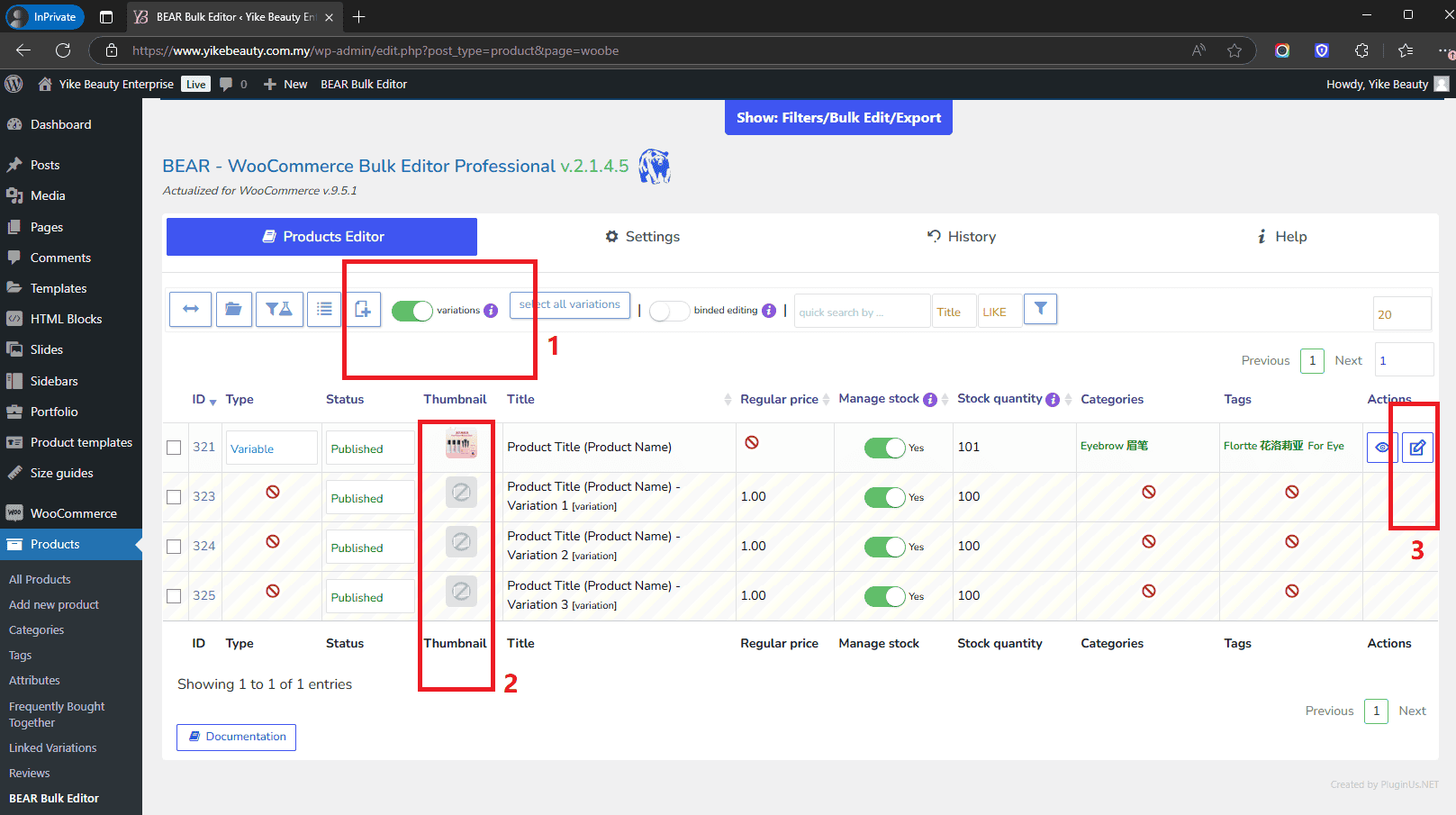Open the Published status dropdown for product 324
Viewport: 1456px width, 815px height.
[x=370, y=548]
